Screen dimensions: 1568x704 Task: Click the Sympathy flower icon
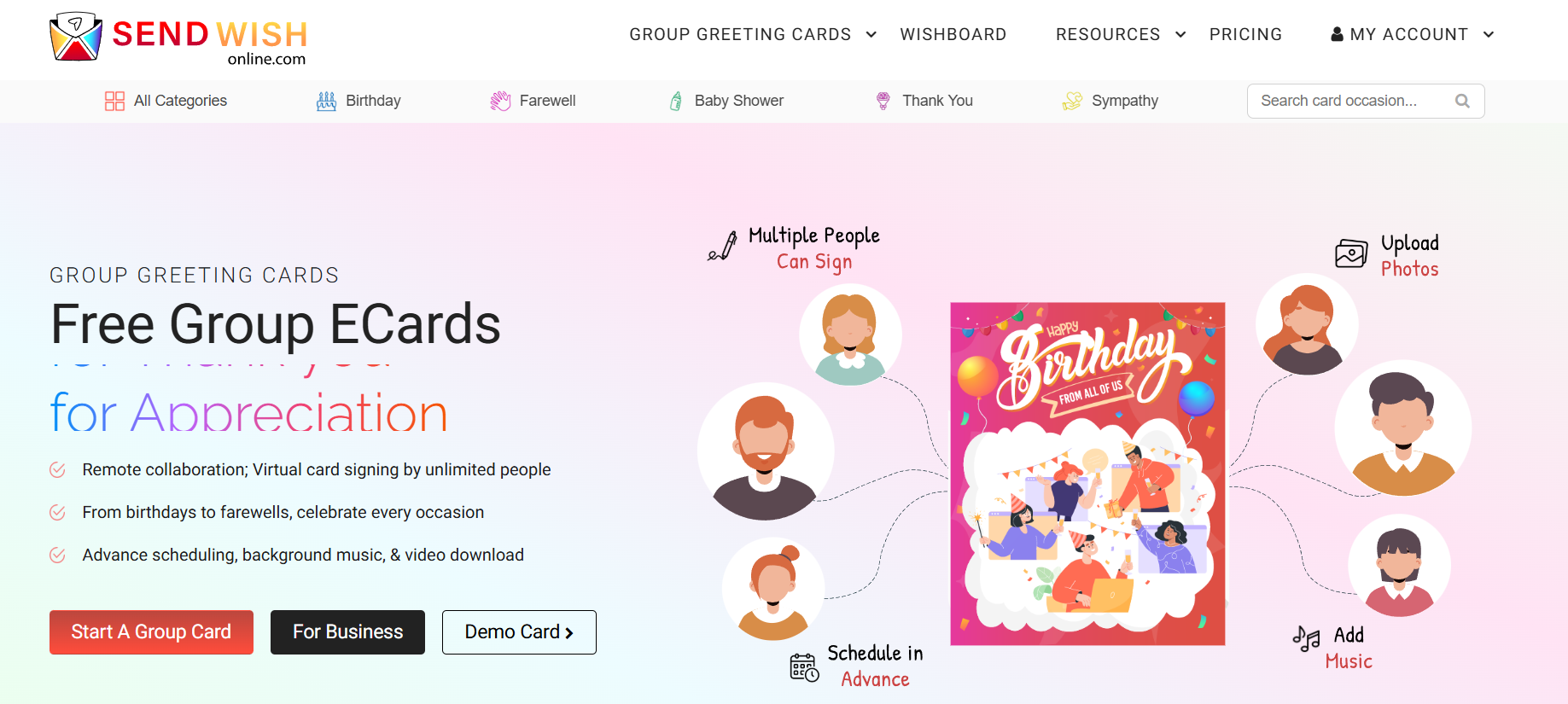(1072, 101)
